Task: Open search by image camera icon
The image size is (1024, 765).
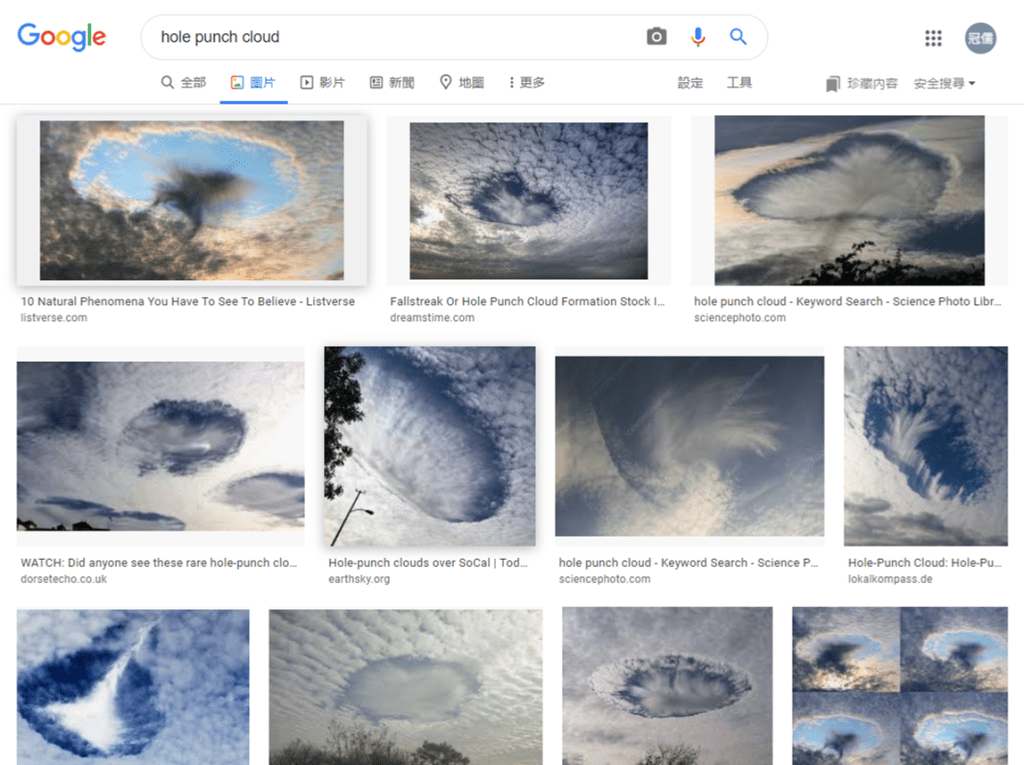Action: 656,36
